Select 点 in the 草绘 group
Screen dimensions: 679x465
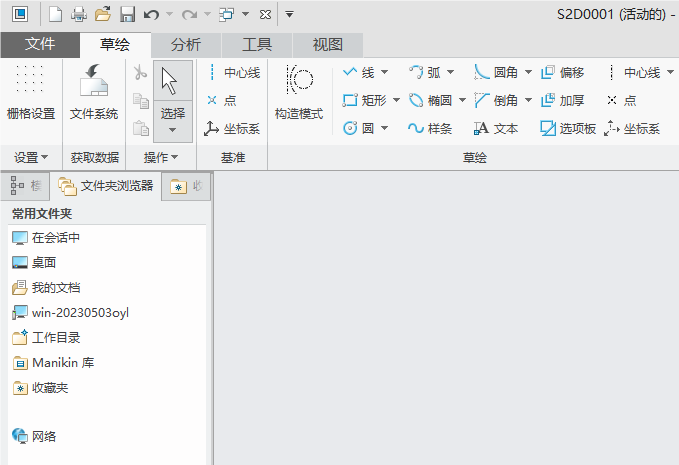pos(621,100)
